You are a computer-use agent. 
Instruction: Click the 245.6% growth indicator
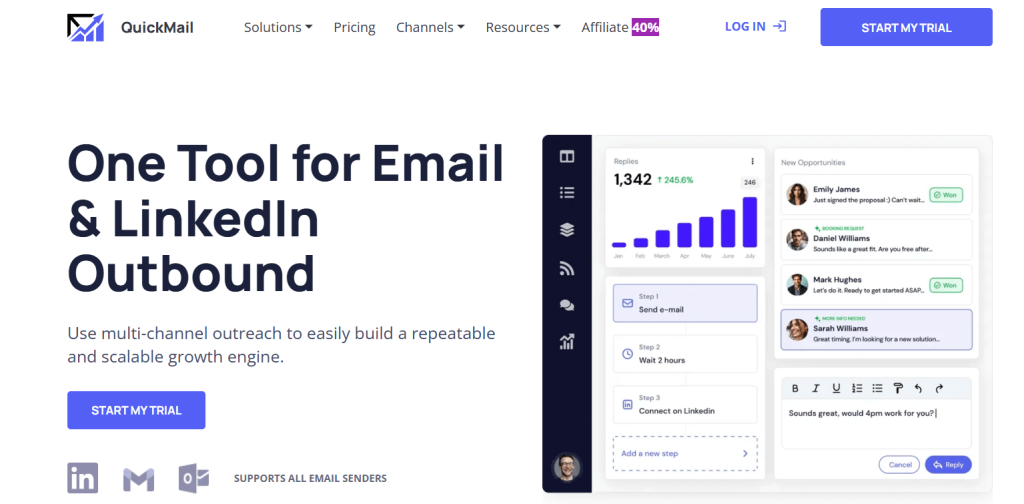pyautogui.click(x=675, y=180)
